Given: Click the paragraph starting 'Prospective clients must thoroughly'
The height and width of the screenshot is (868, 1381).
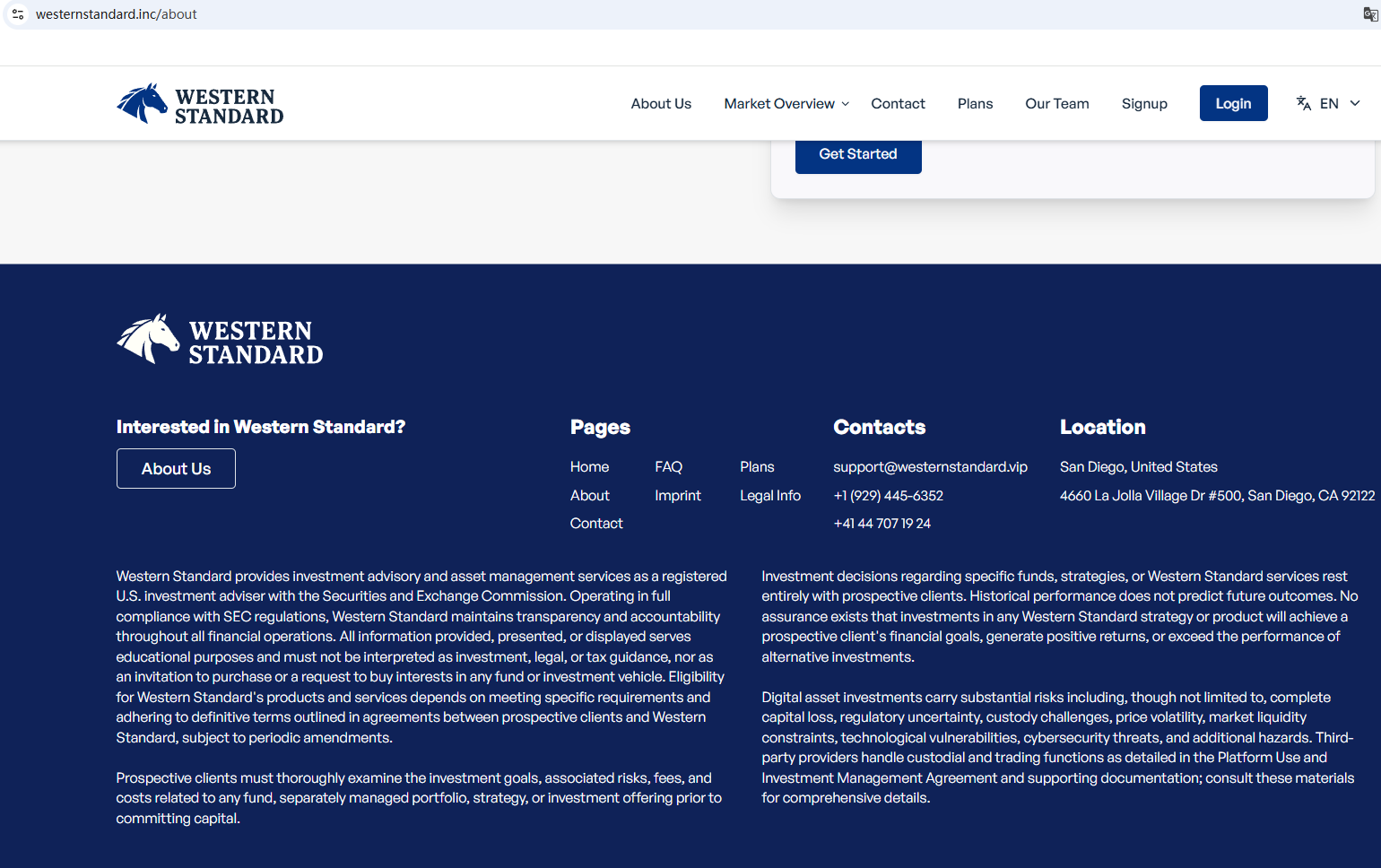Looking at the screenshot, I should (420, 798).
